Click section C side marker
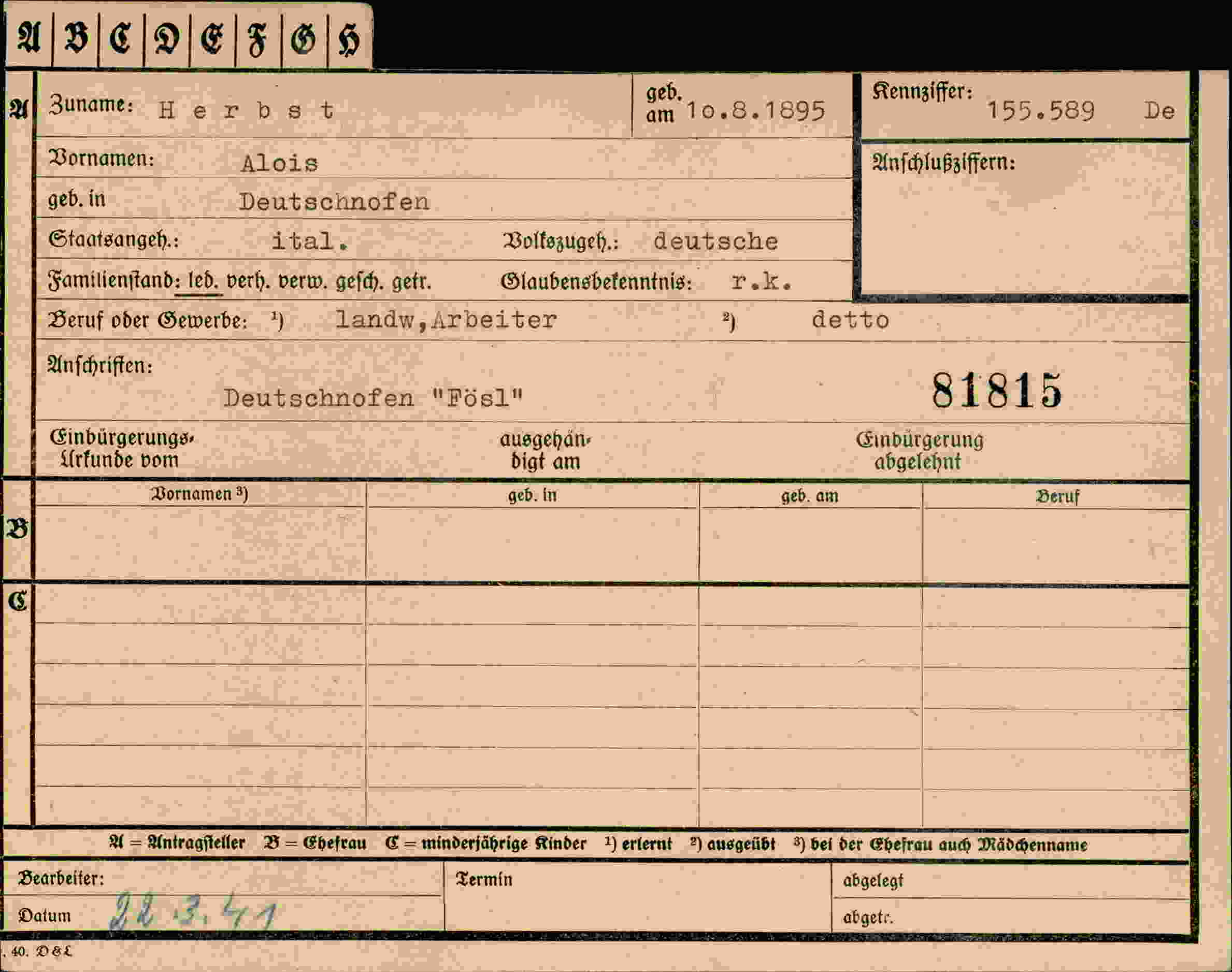 18,601
